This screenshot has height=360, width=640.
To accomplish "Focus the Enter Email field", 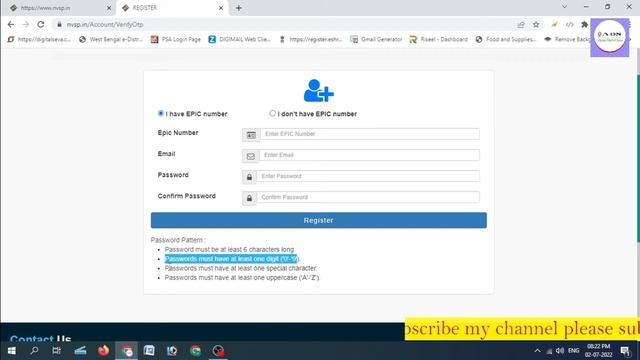I will click(369, 155).
